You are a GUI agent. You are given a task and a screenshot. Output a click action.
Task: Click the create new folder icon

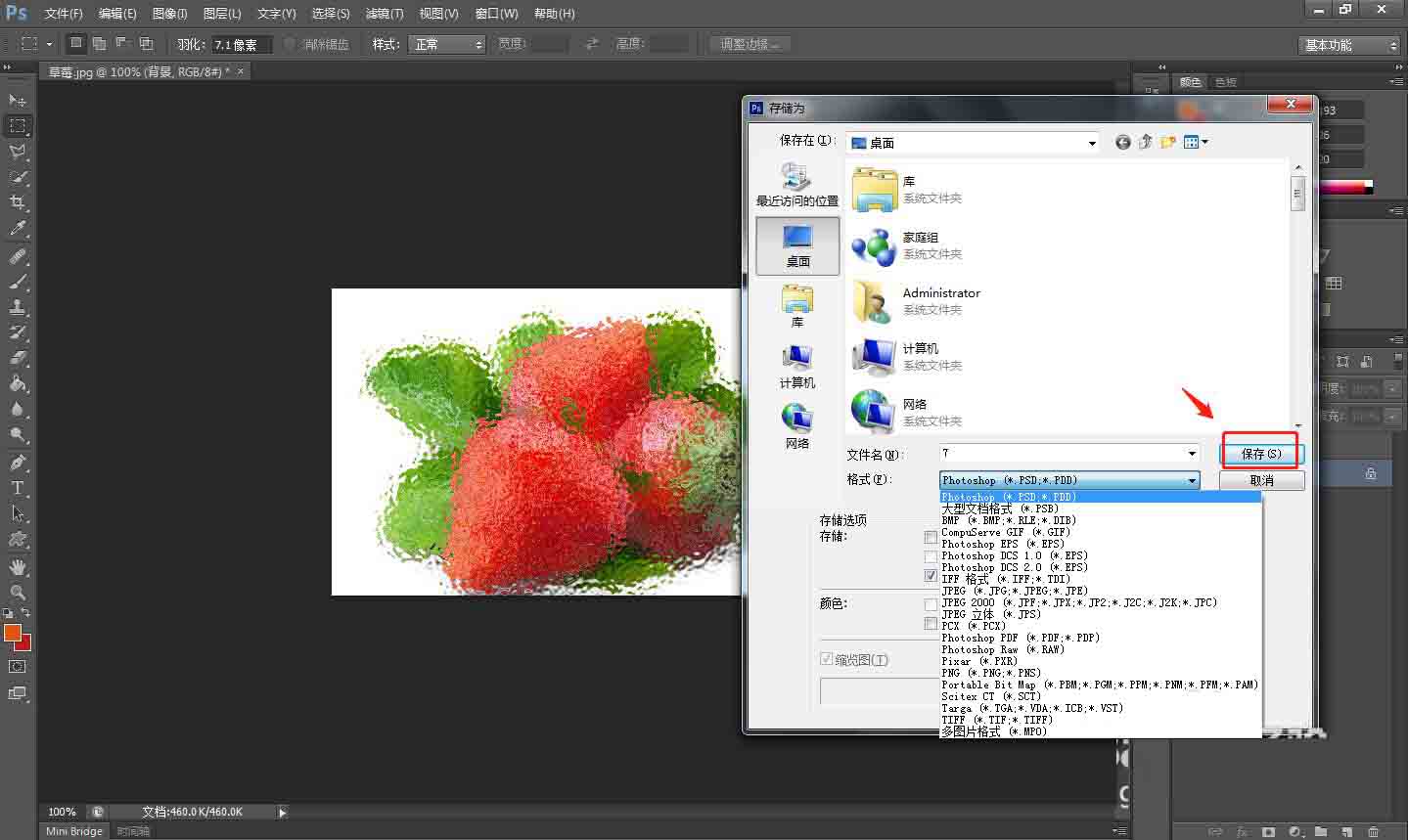point(1167,143)
